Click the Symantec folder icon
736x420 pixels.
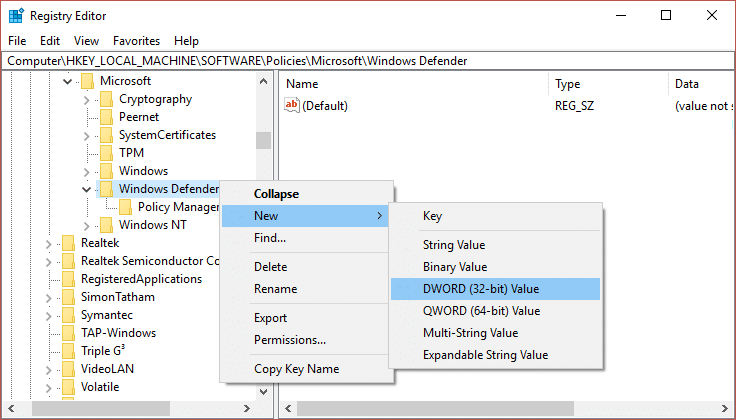(x=68, y=315)
